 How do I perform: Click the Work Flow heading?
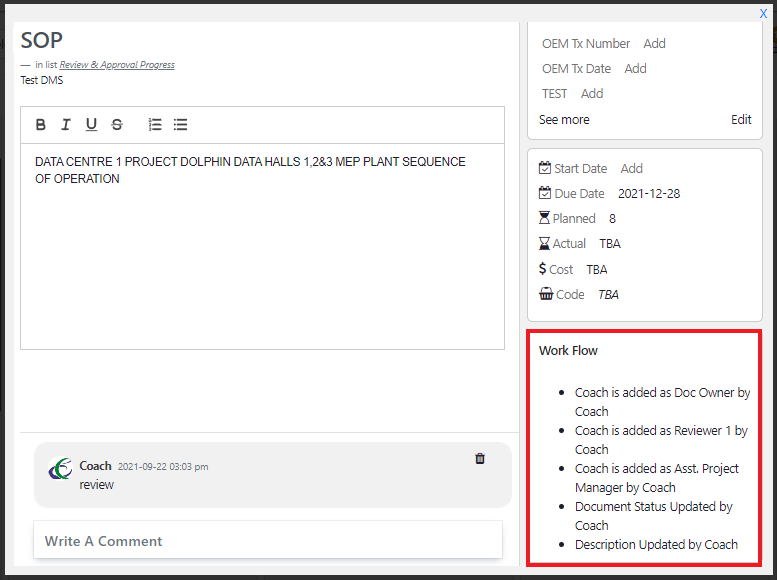tap(568, 350)
